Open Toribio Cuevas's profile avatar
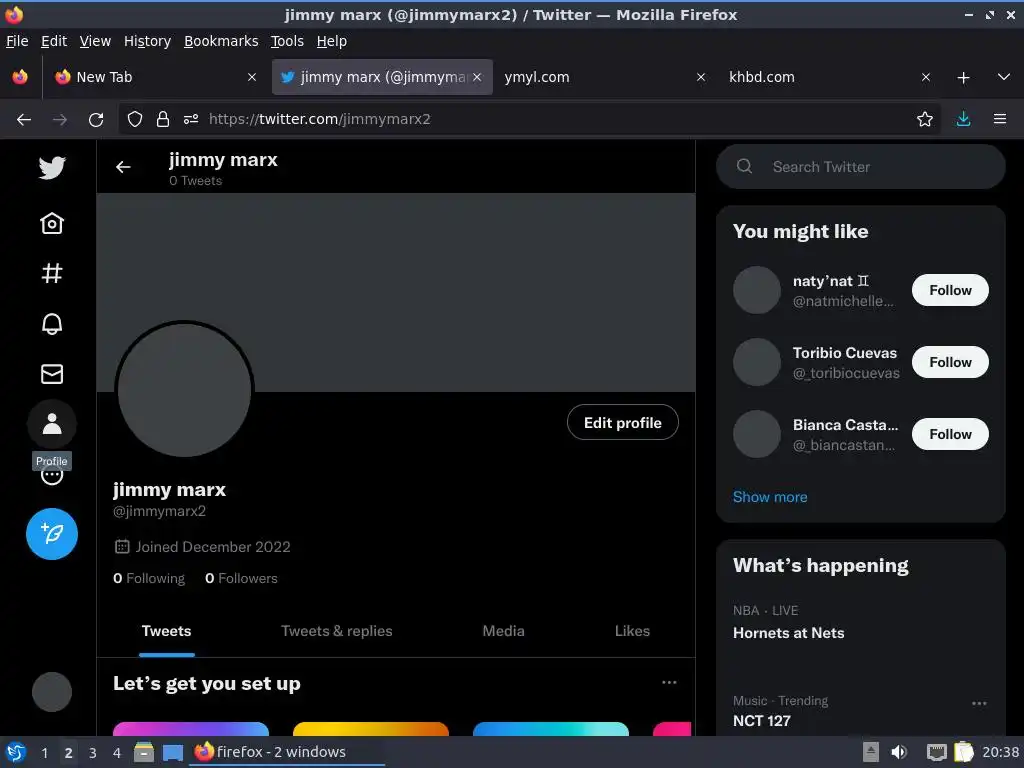Image resolution: width=1024 pixels, height=768 pixels. [x=756, y=362]
